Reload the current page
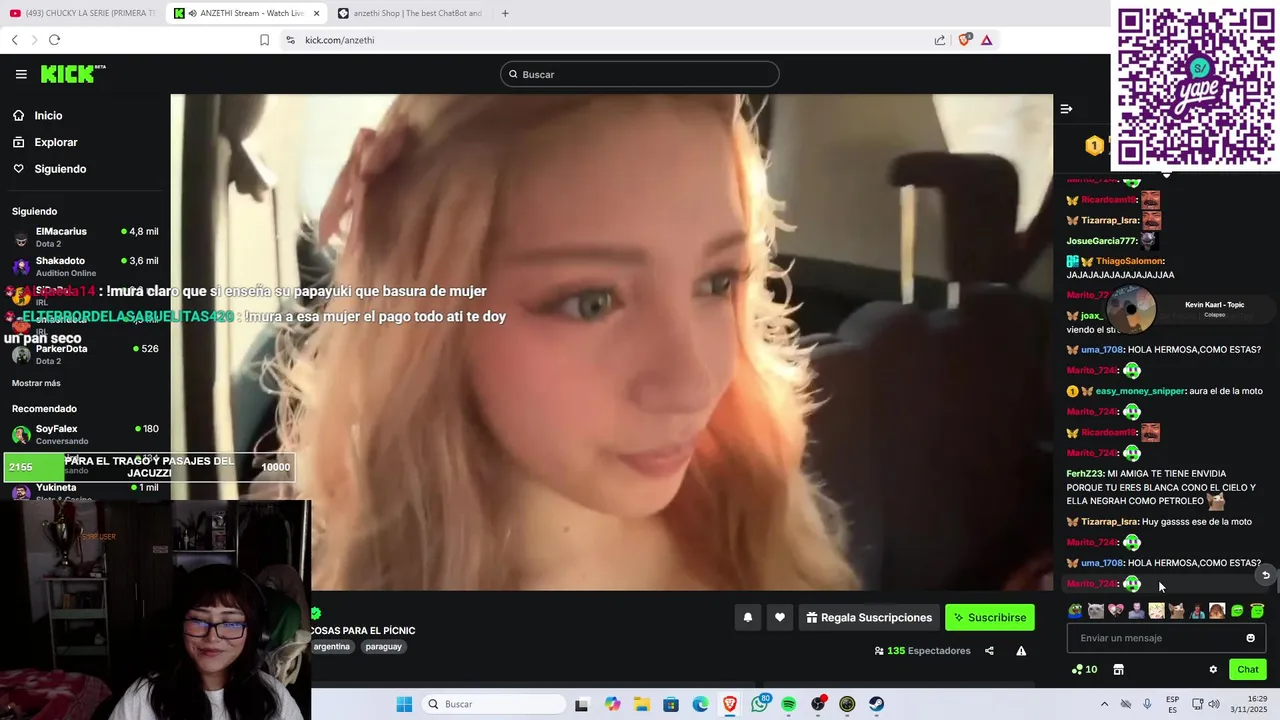The width and height of the screenshot is (1280, 720). click(x=54, y=40)
